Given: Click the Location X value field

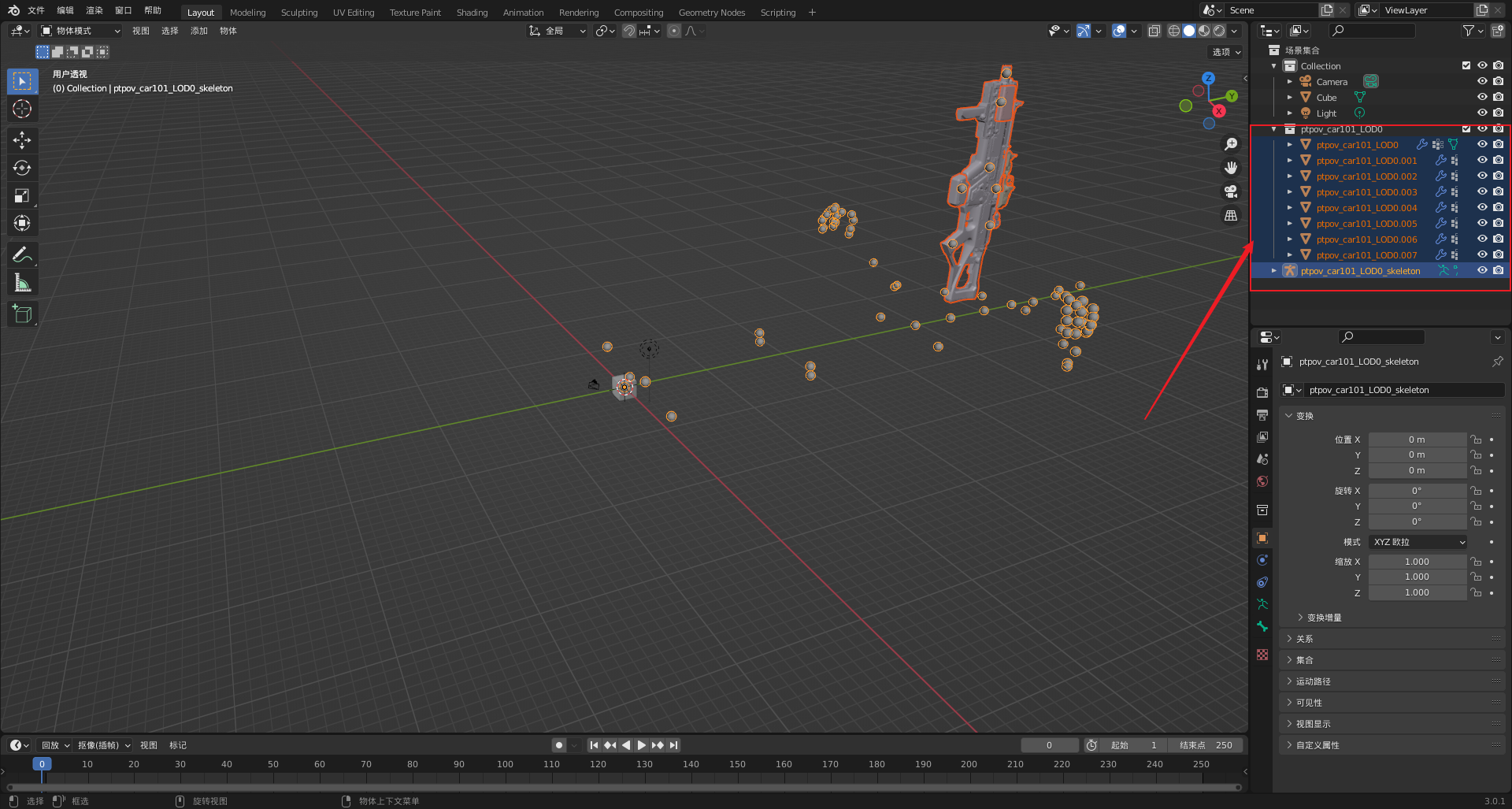Looking at the screenshot, I should tap(1416, 440).
